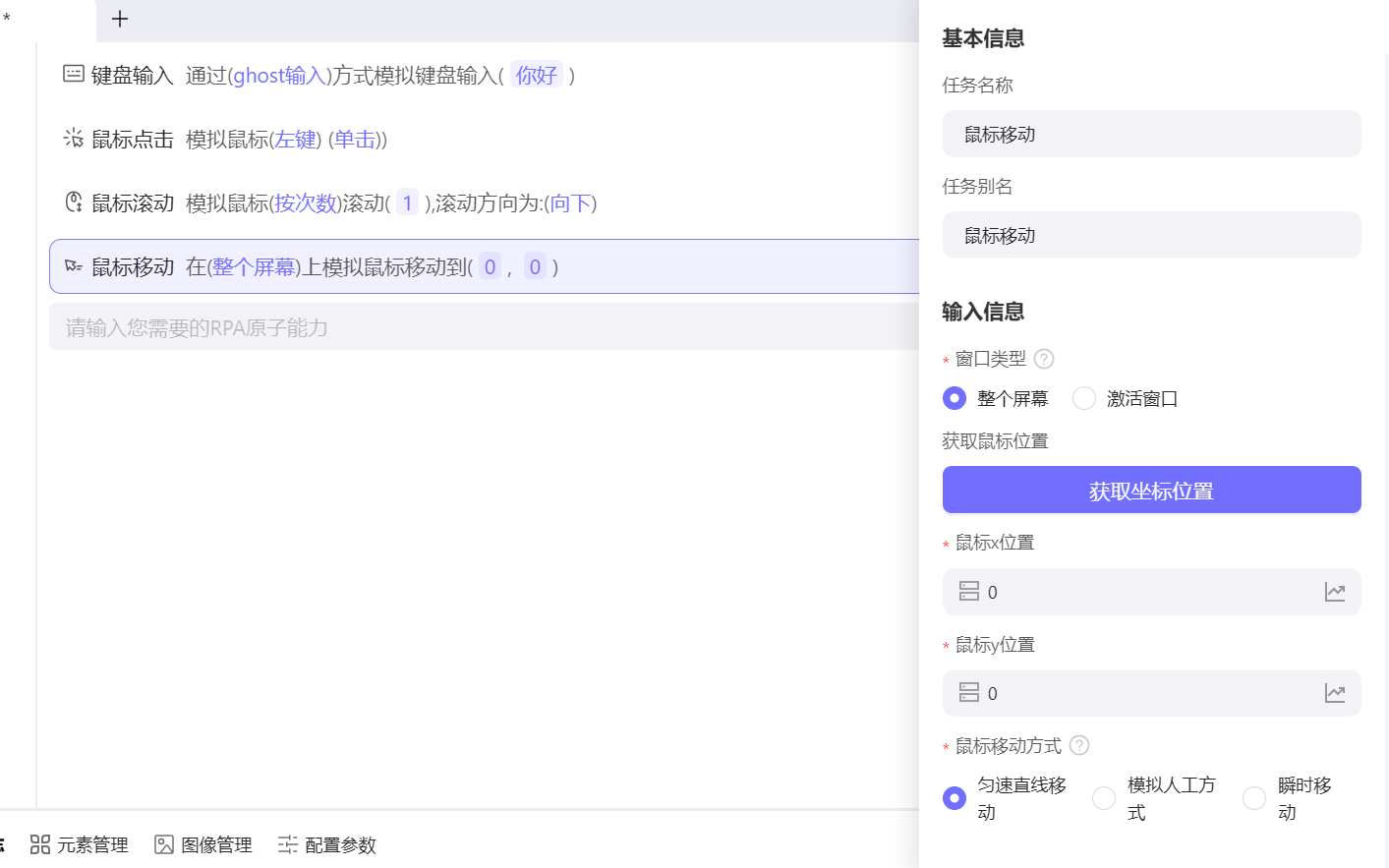Viewport: 1389px width, 868px height.
Task: Click the mouse click step icon
Action: (x=74, y=139)
